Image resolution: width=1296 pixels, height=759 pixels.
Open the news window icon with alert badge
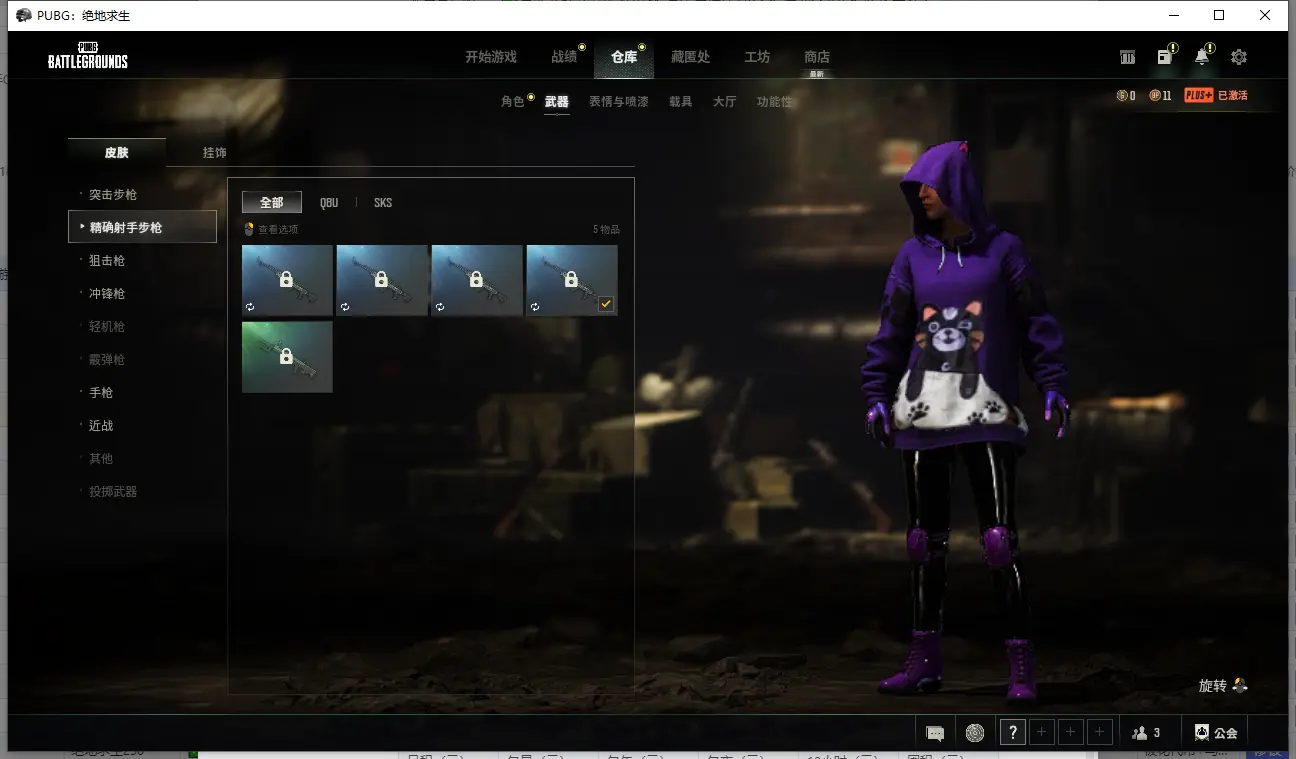pos(1165,57)
